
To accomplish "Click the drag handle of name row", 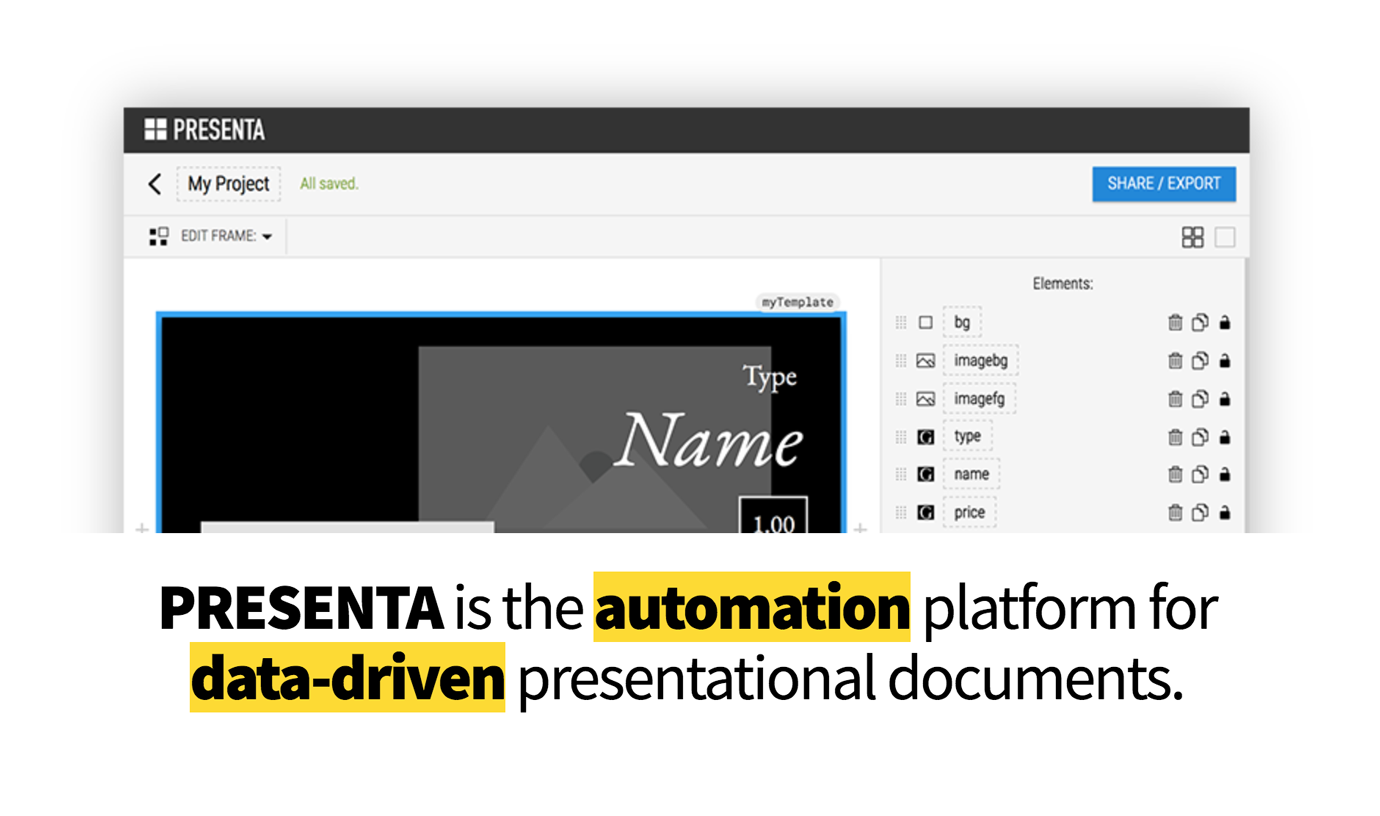I will point(901,475).
